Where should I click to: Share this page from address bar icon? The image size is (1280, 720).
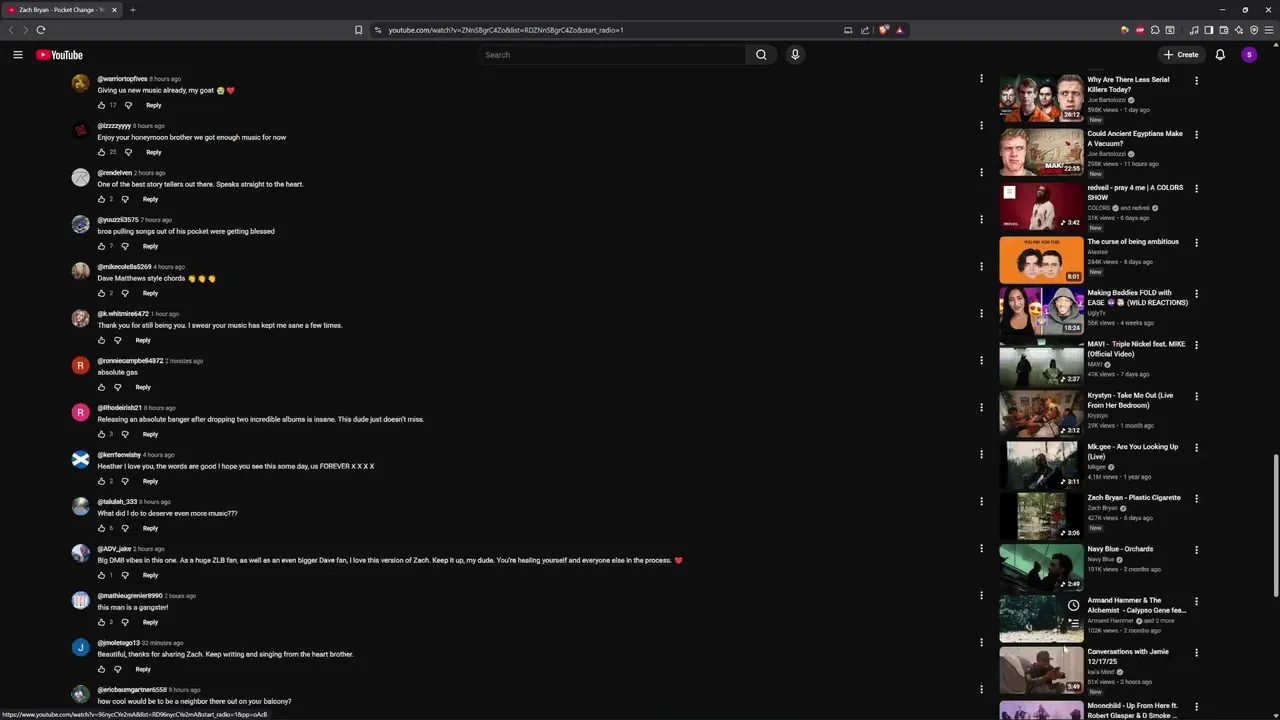tap(865, 30)
